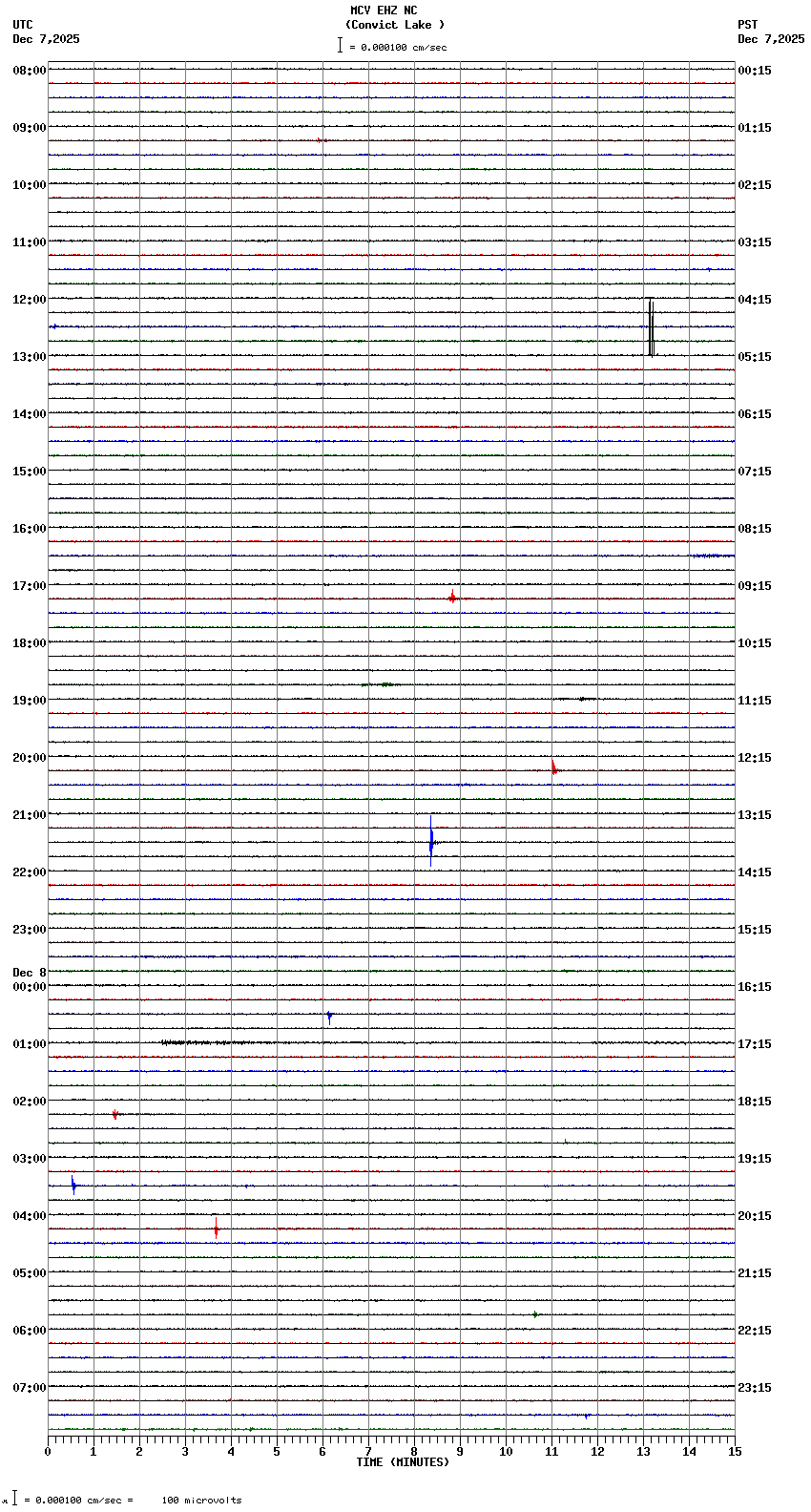Image resolution: width=811 pixels, height=1512 pixels.
Task: Click the green disturbance on the 18:45 trace
Action: (381, 684)
